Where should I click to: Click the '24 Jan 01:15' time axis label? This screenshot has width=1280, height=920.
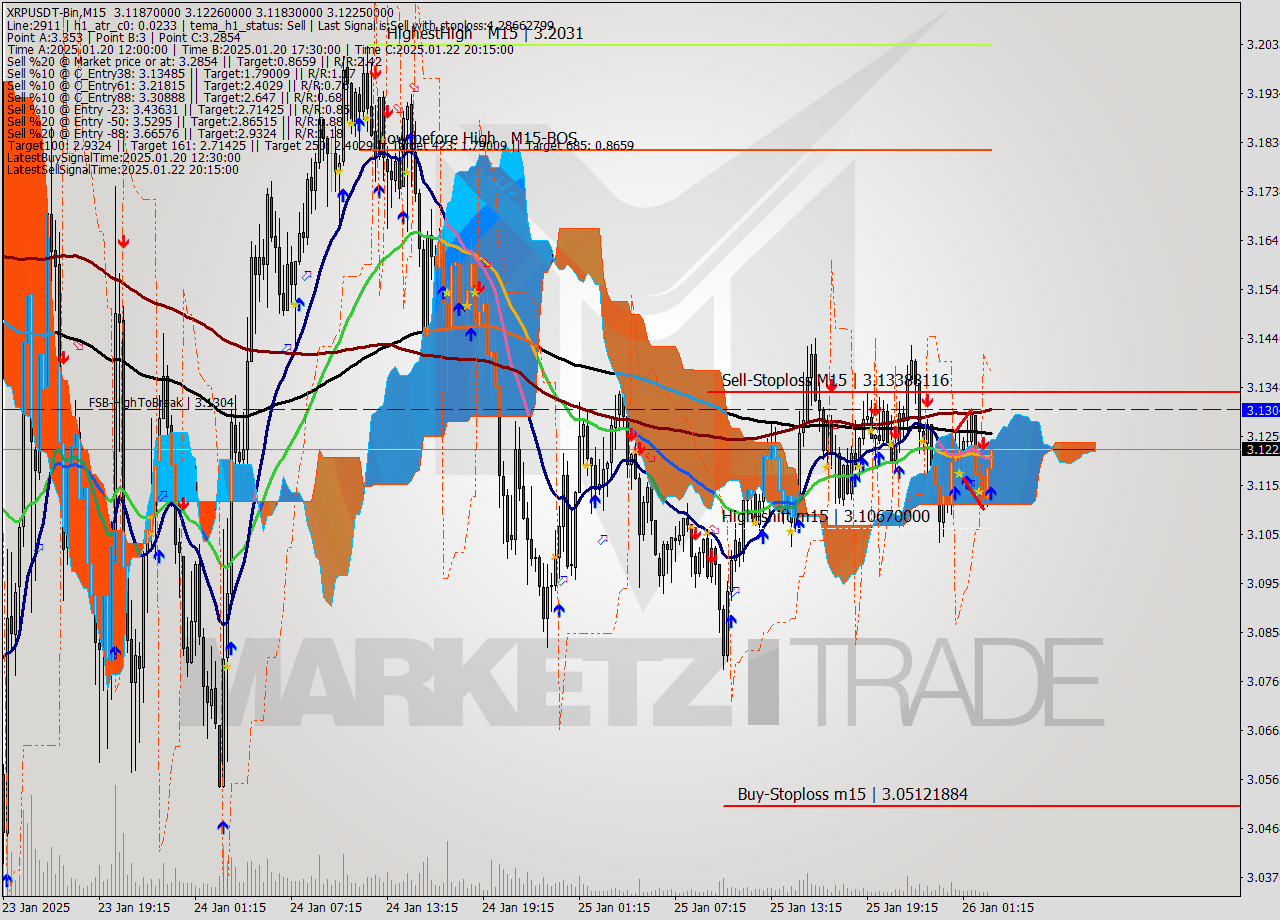(x=230, y=908)
